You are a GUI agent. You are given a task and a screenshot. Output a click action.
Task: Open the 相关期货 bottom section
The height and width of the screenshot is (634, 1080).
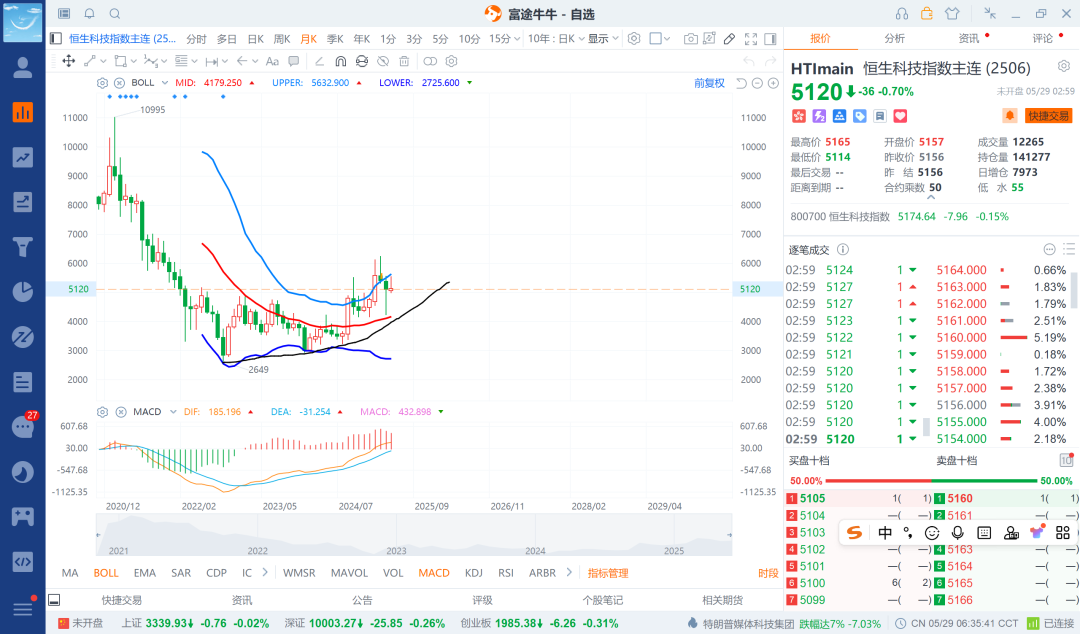pyautogui.click(x=723, y=600)
